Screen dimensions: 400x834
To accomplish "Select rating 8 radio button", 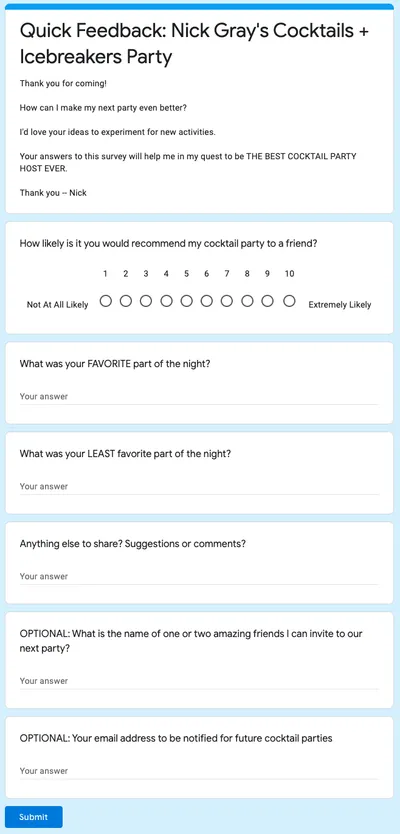I will (x=247, y=302).
